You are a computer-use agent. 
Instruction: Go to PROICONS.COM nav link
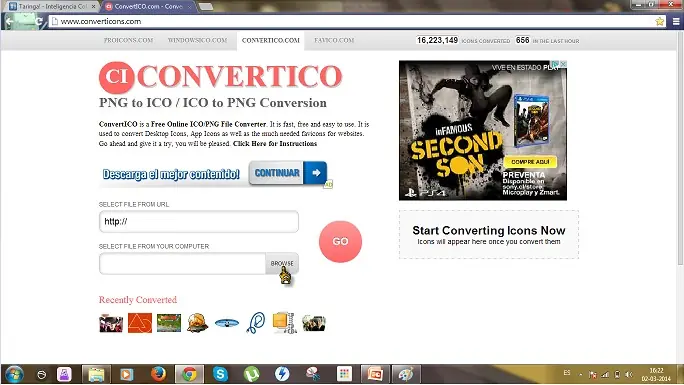click(128, 40)
